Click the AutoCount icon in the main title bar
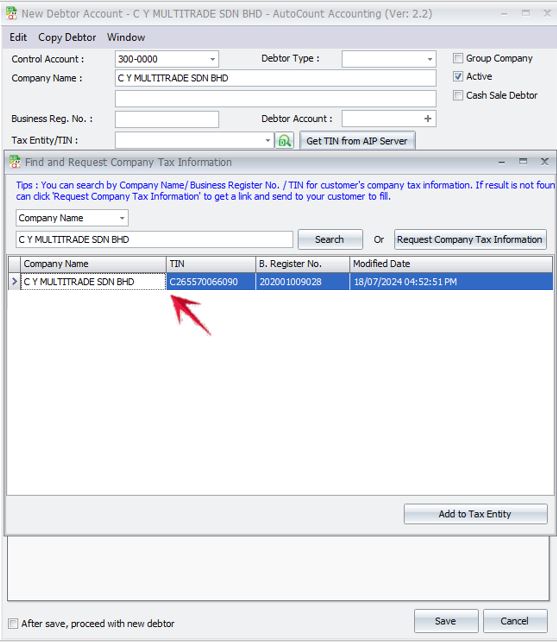 (11, 13)
